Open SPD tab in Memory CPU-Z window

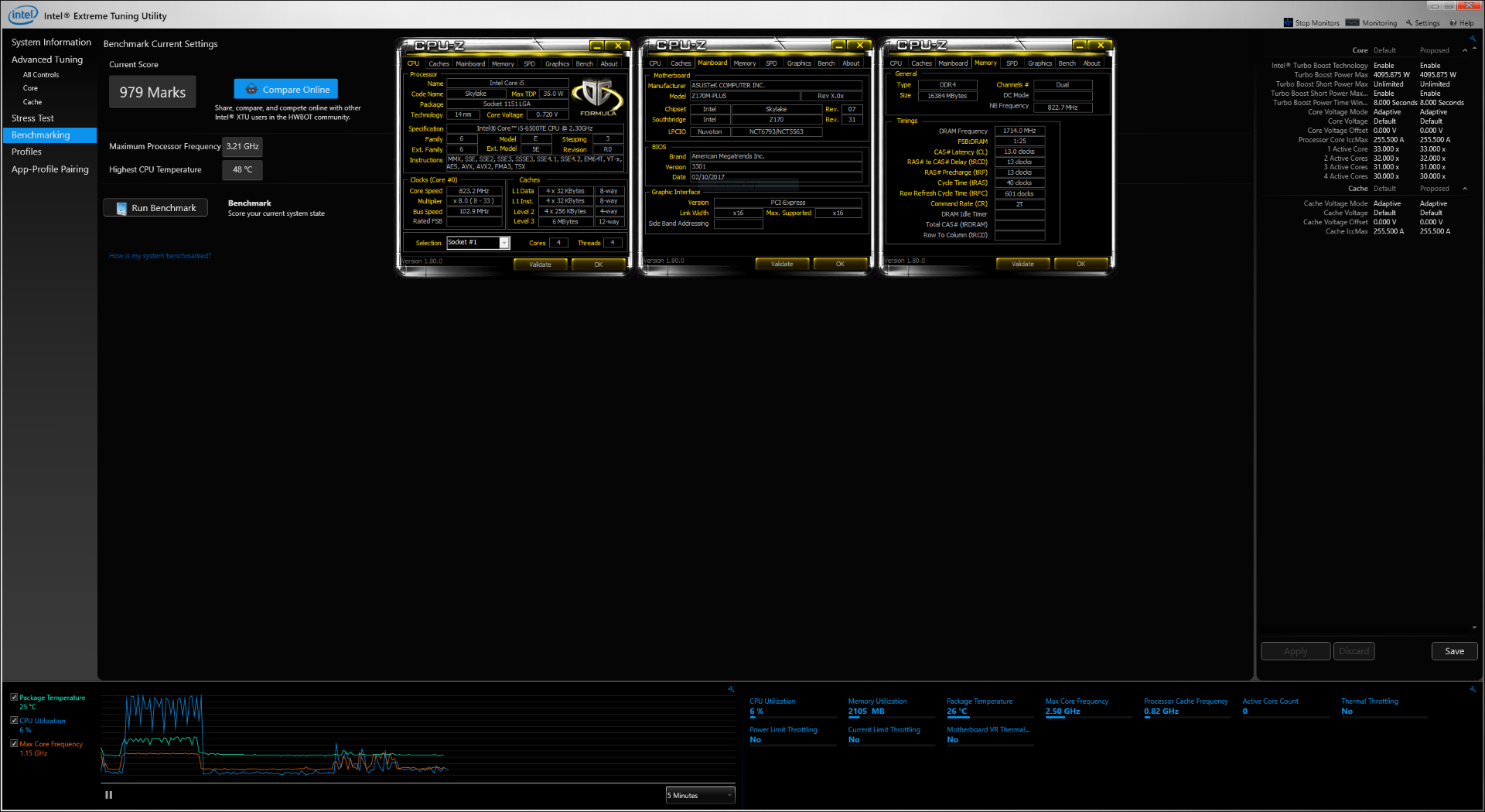pos(1012,63)
